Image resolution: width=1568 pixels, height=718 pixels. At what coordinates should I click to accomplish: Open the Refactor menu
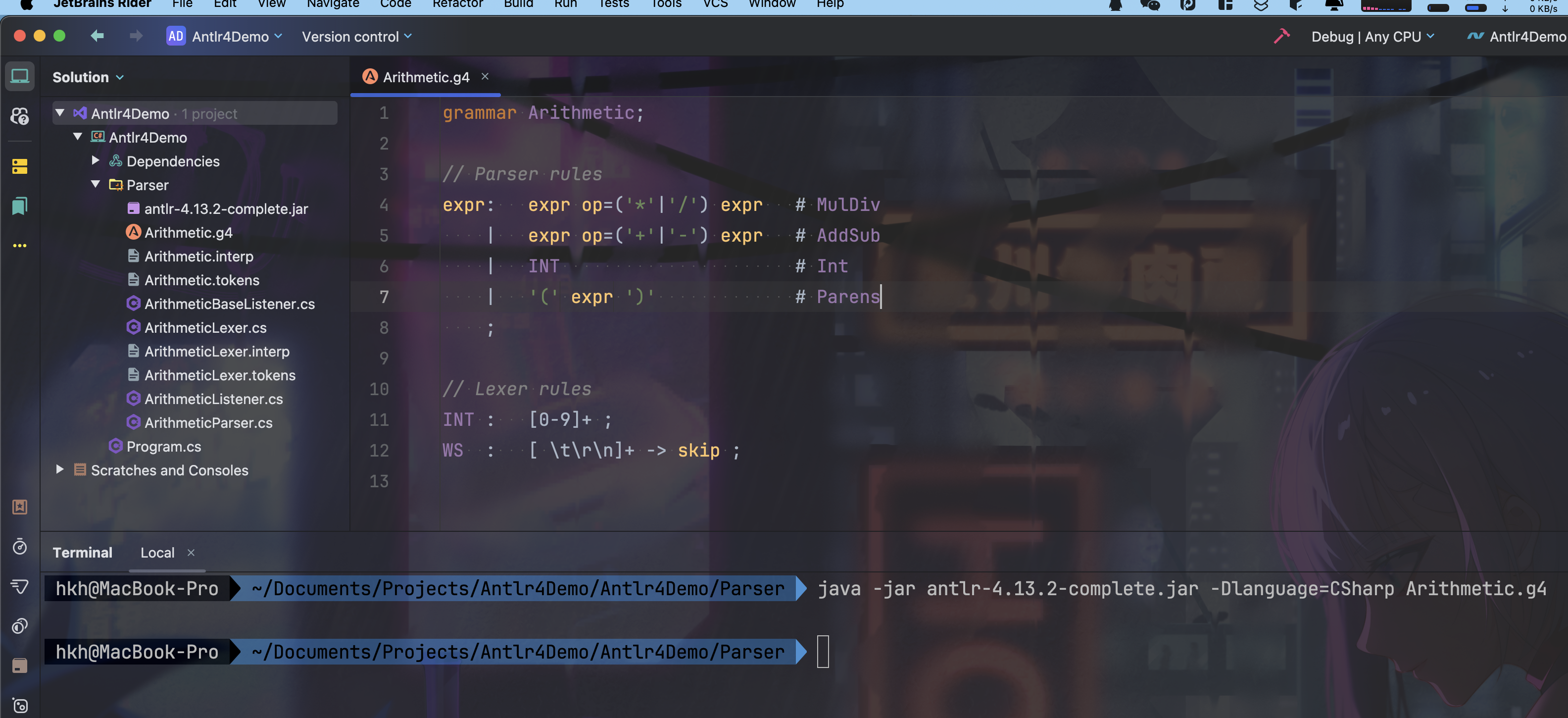click(x=457, y=4)
